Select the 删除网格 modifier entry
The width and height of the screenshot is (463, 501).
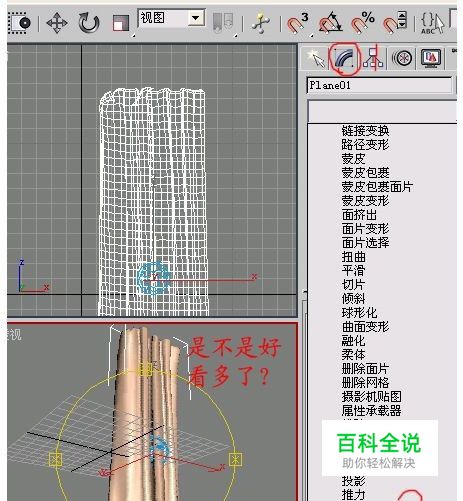pos(365,382)
